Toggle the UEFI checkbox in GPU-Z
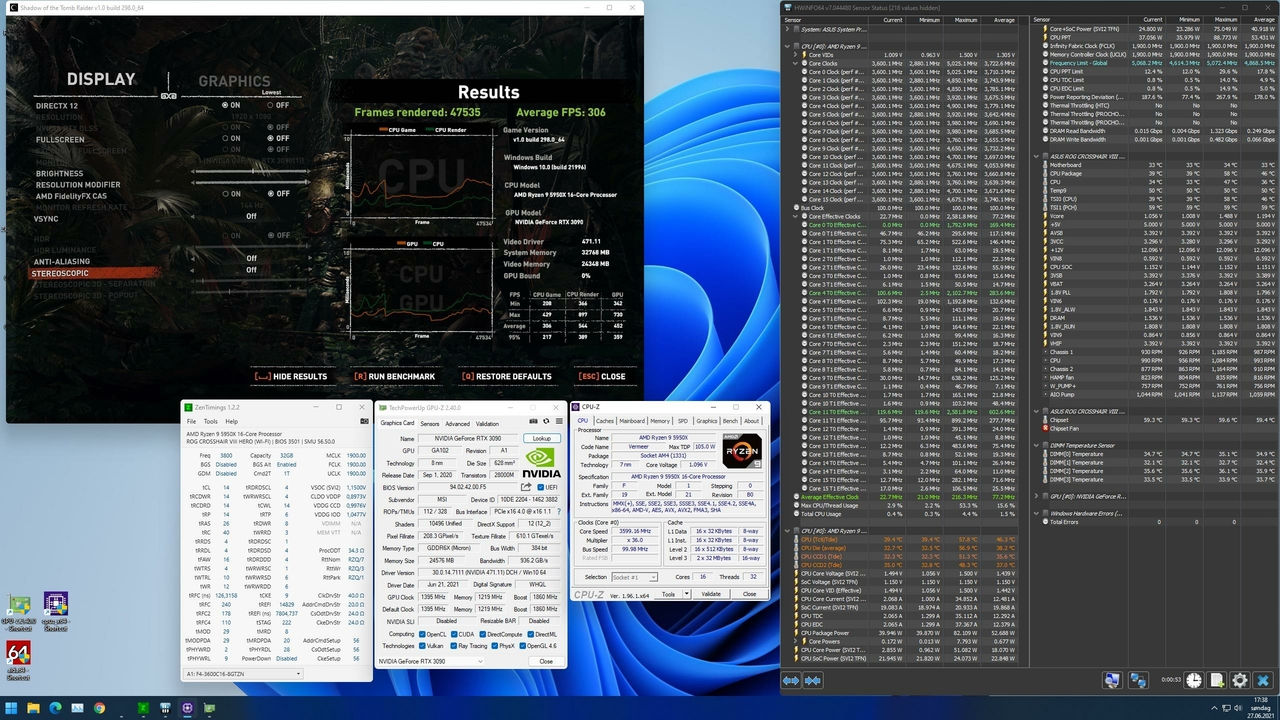Image resolution: width=1280 pixels, height=720 pixels. (x=541, y=487)
